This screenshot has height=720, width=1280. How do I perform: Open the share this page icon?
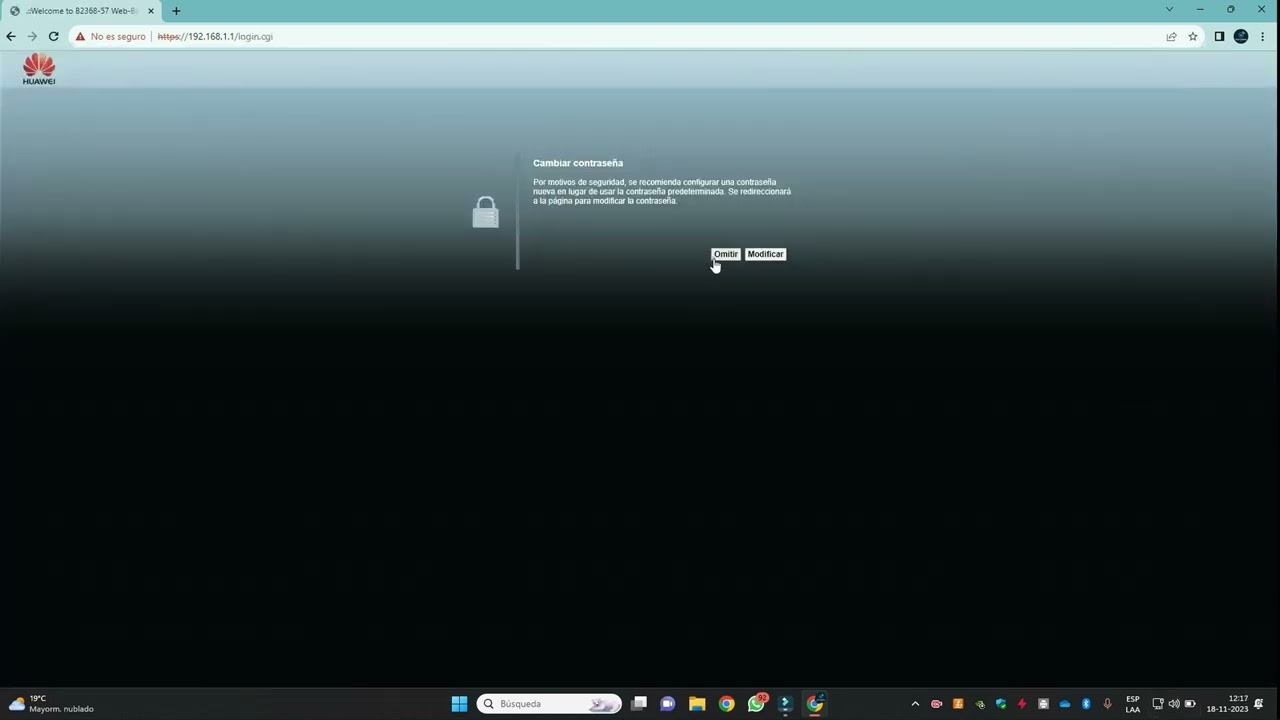tap(1171, 36)
